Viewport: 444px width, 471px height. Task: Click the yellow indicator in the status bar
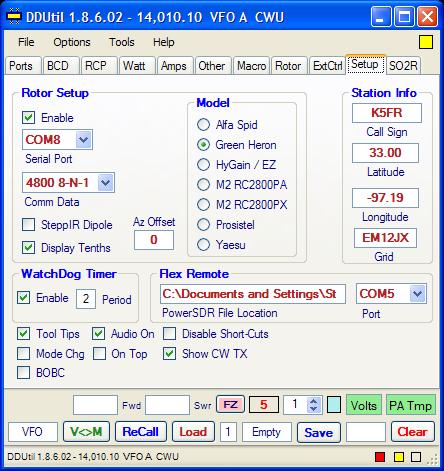point(399,457)
